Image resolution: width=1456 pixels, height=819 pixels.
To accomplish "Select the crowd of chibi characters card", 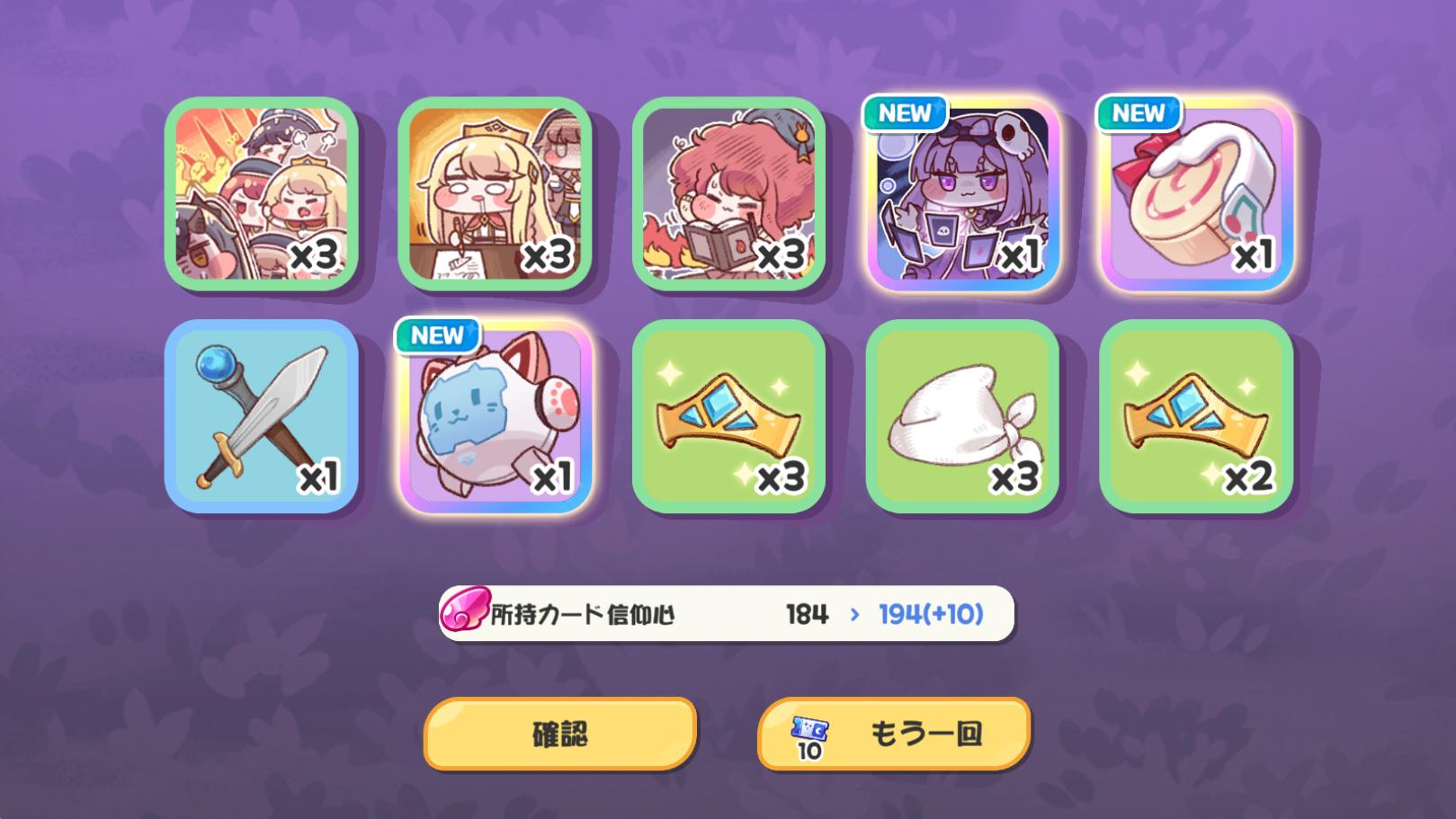I will tap(261, 193).
